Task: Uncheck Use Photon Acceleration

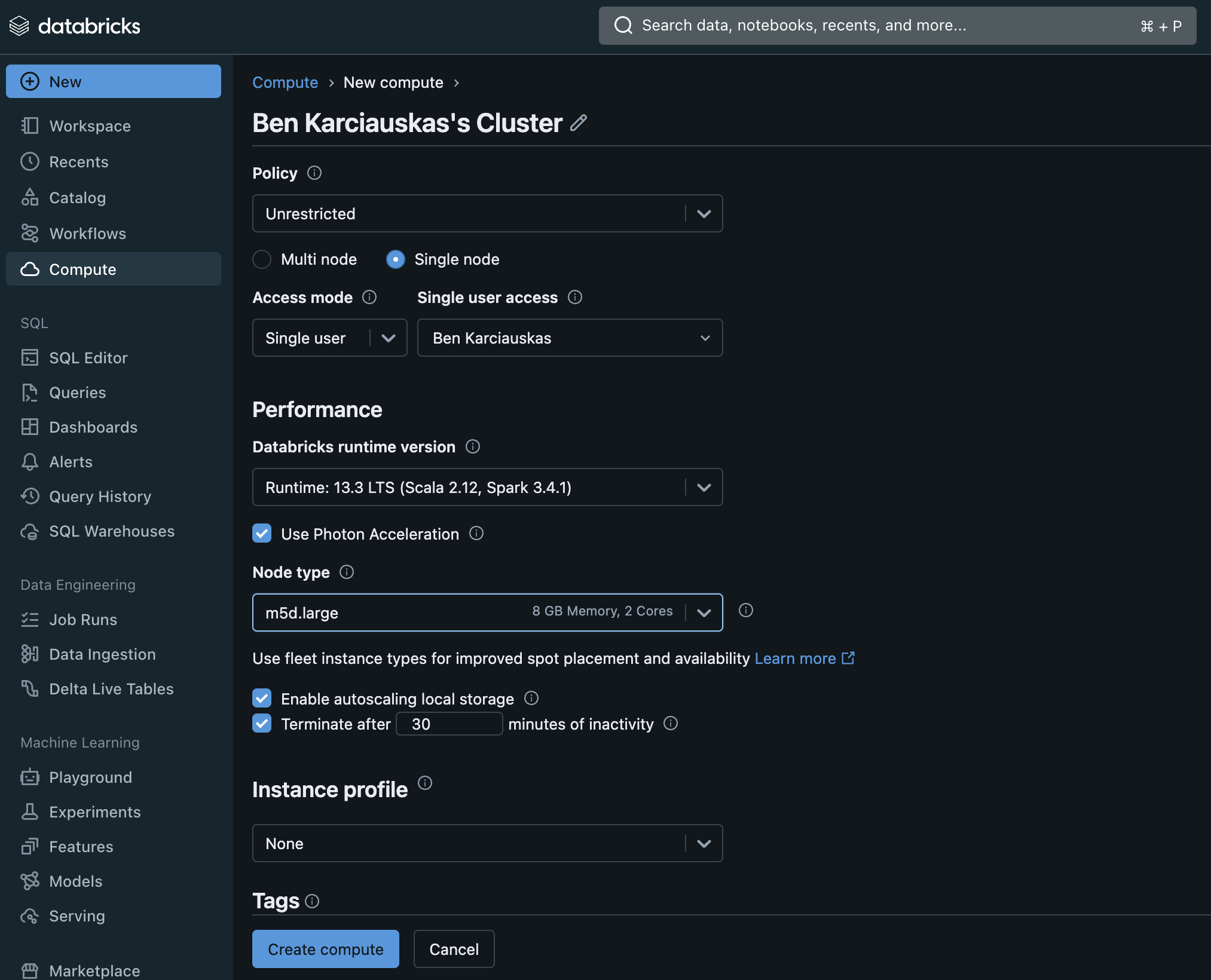Action: [x=262, y=534]
